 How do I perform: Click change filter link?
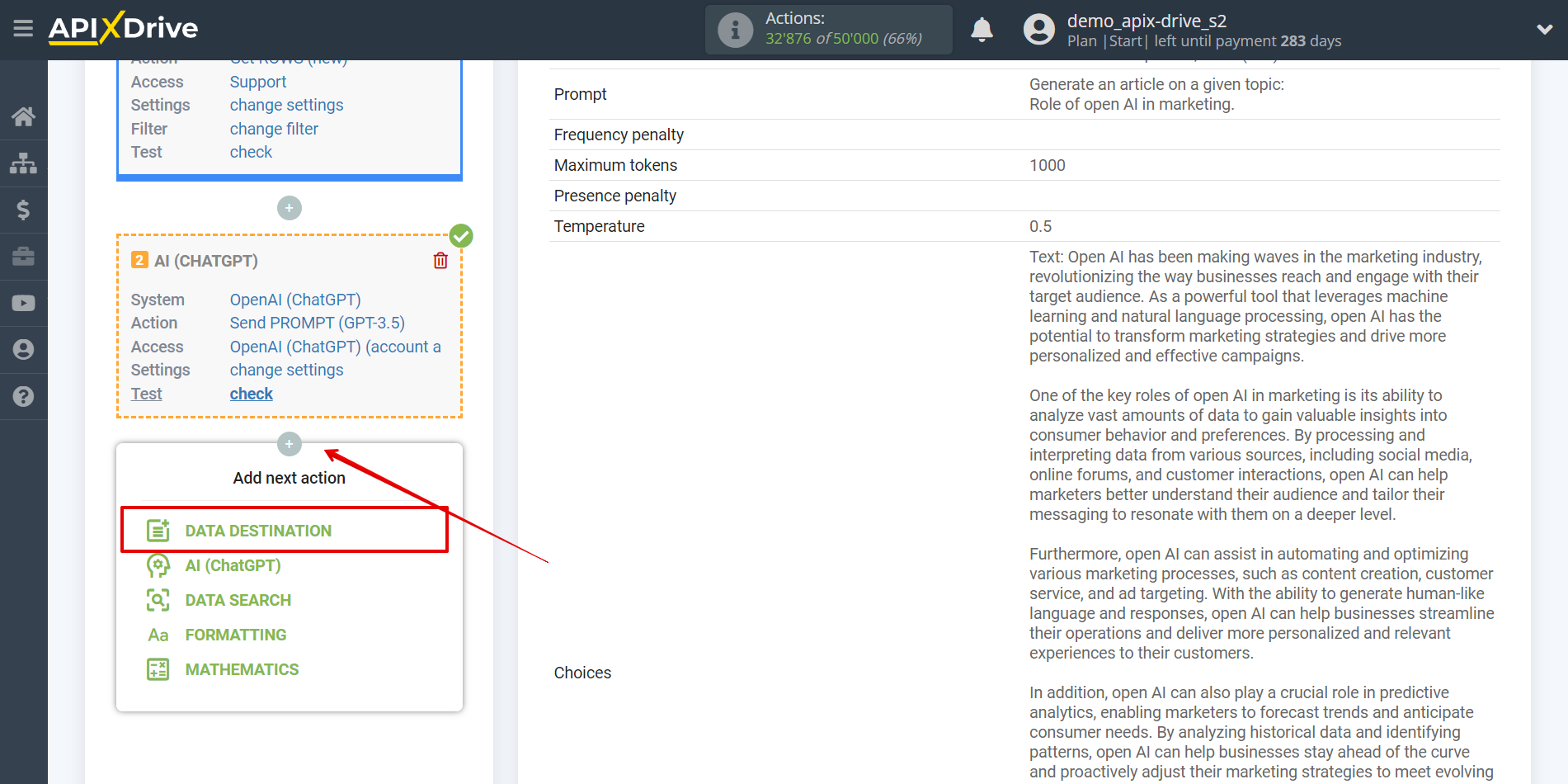[x=274, y=129]
